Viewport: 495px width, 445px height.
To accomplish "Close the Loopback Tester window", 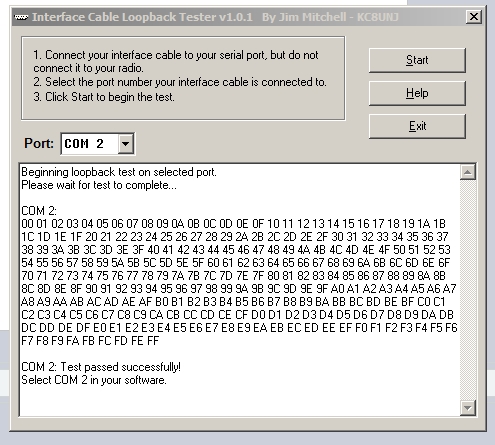I will point(474,17).
